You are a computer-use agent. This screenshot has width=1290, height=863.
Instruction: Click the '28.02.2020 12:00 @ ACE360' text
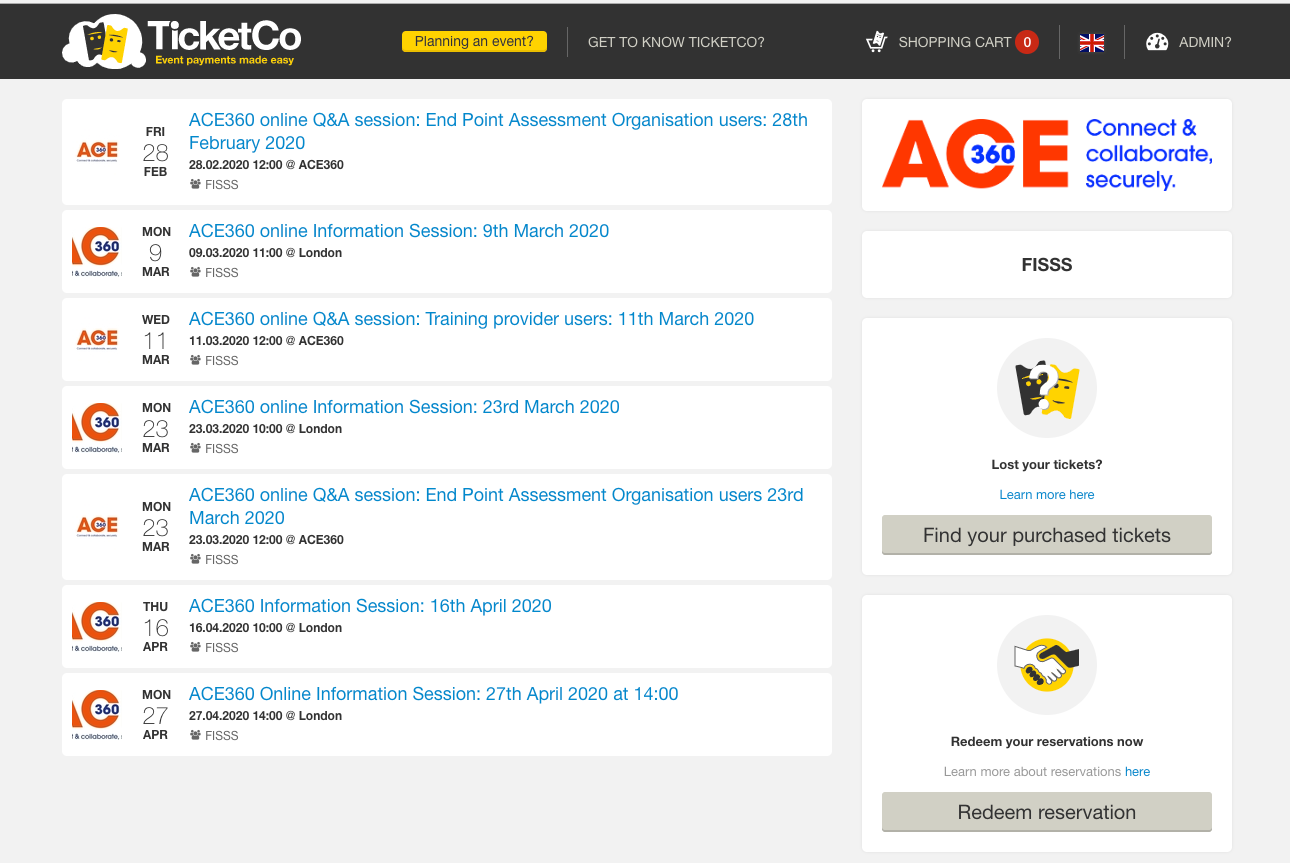[x=266, y=165]
